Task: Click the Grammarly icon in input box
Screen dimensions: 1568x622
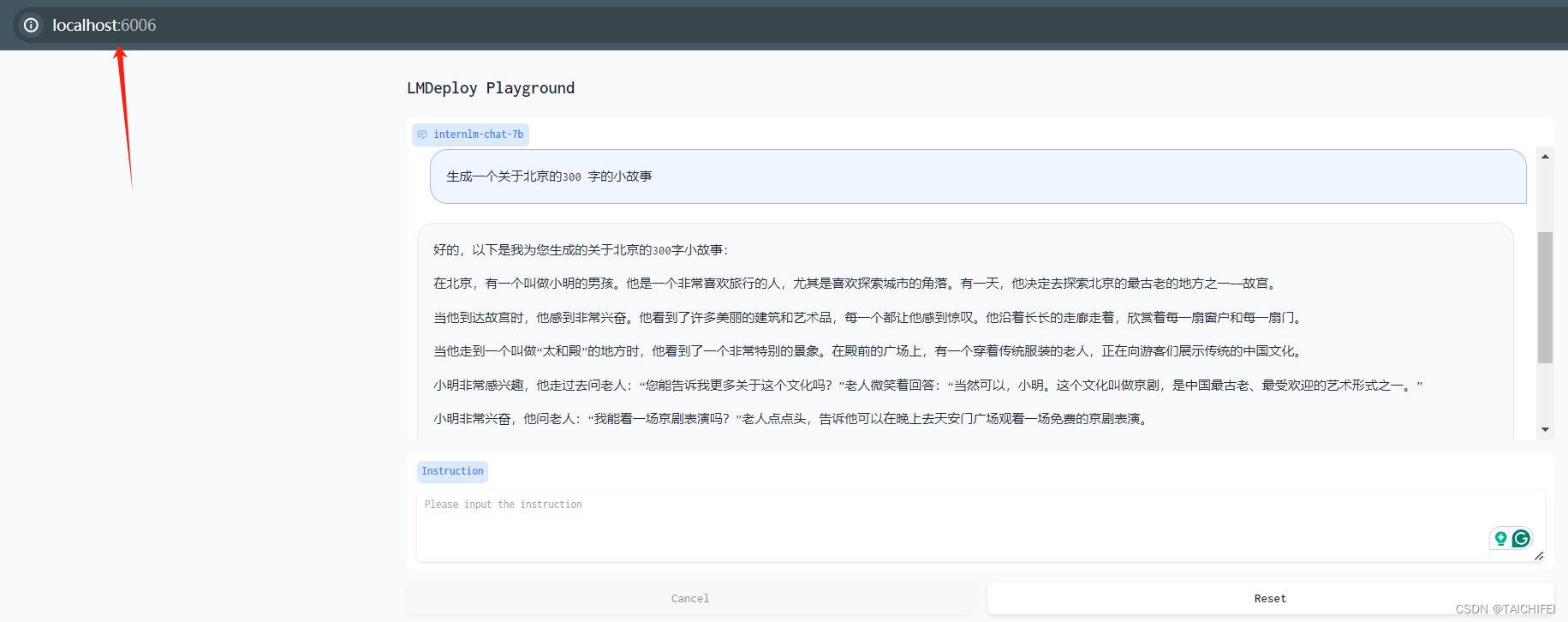Action: tap(1521, 538)
